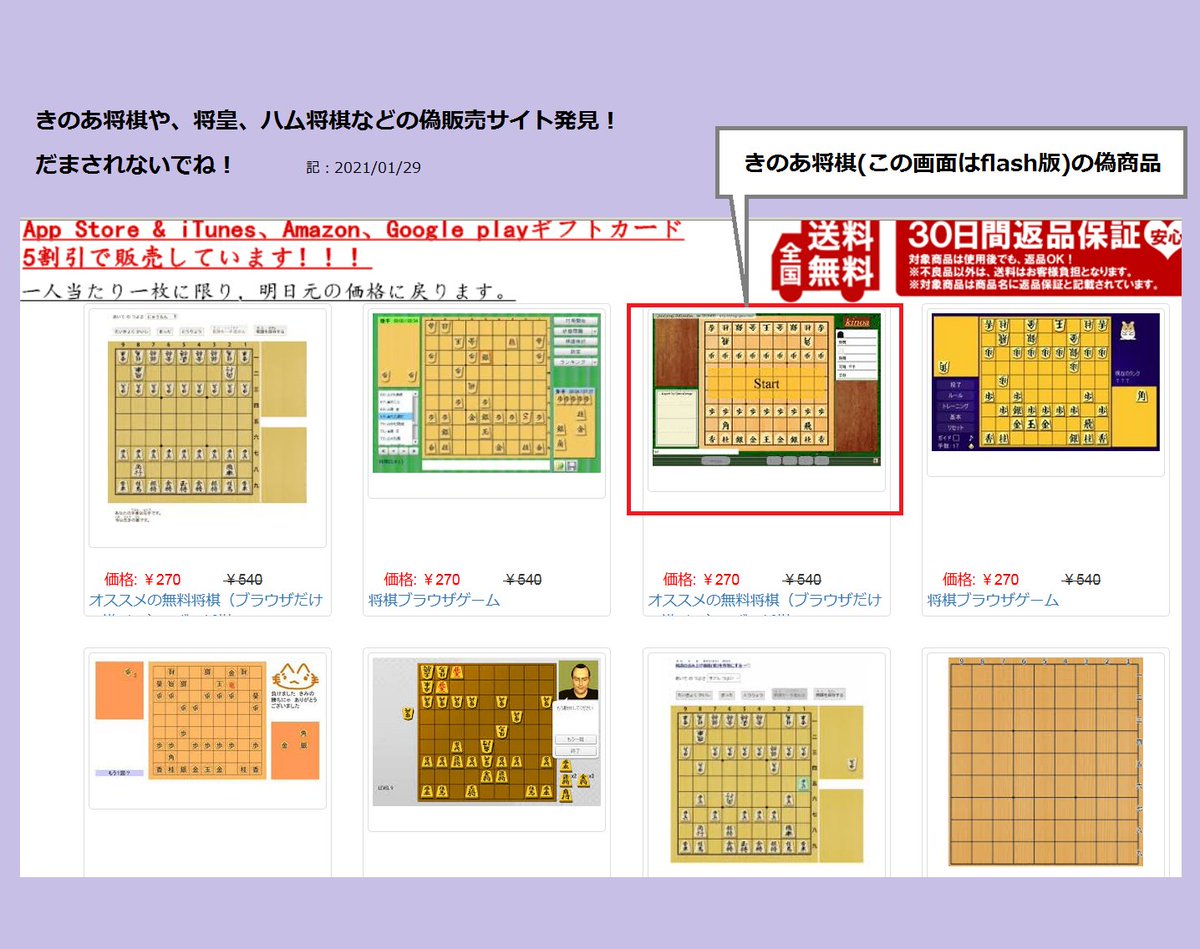This screenshot has width=1200, height=949.
Task: Toggle the ガイド checkbox in the purple shogi thumbnail
Action: 956,439
